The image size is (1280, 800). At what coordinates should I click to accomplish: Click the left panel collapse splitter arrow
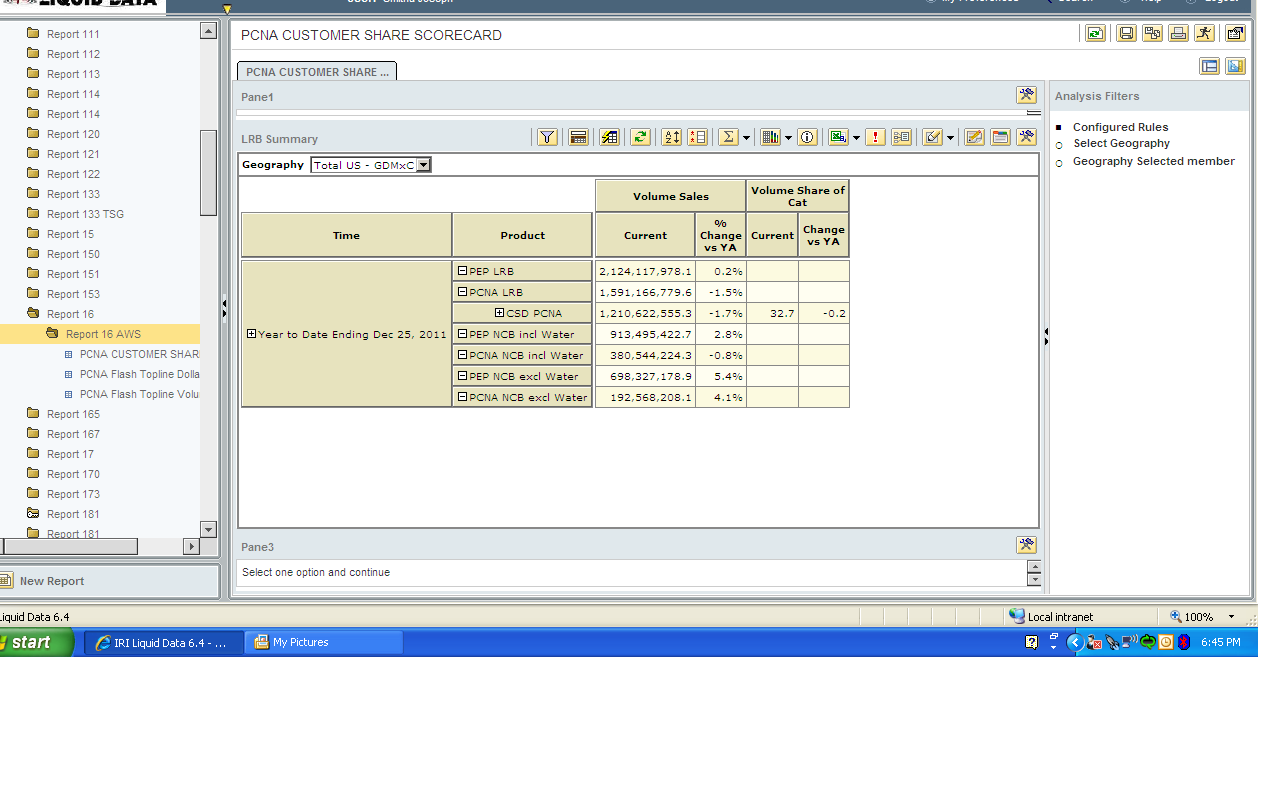tap(224, 309)
